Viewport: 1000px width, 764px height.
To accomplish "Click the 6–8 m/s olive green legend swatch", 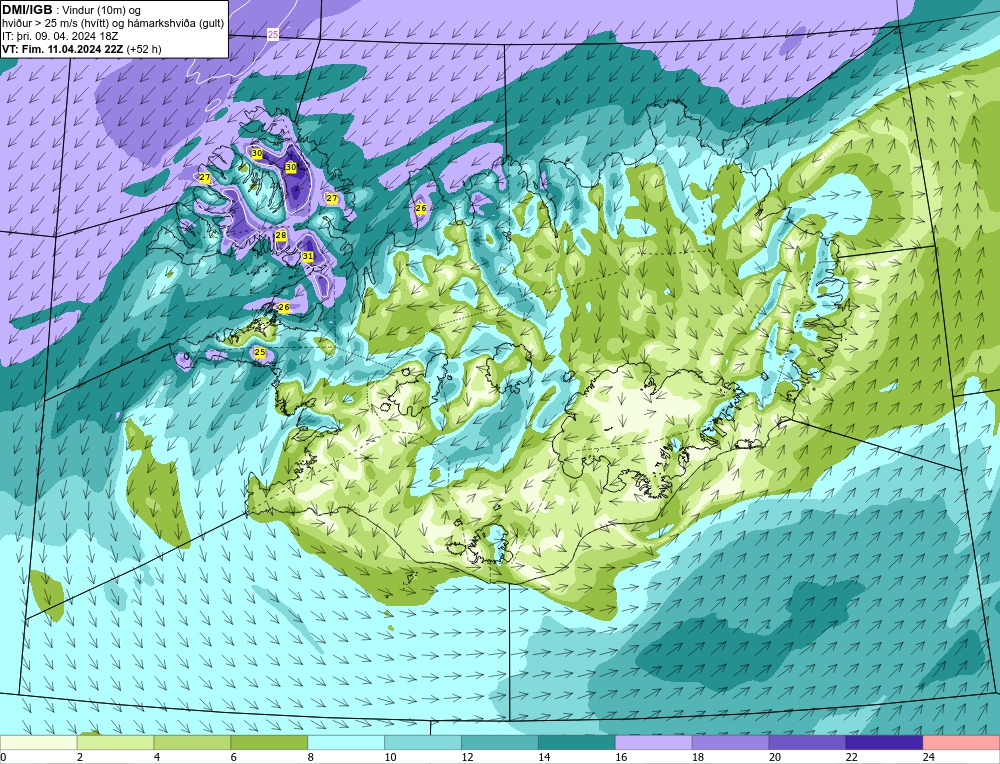I will point(269,743).
